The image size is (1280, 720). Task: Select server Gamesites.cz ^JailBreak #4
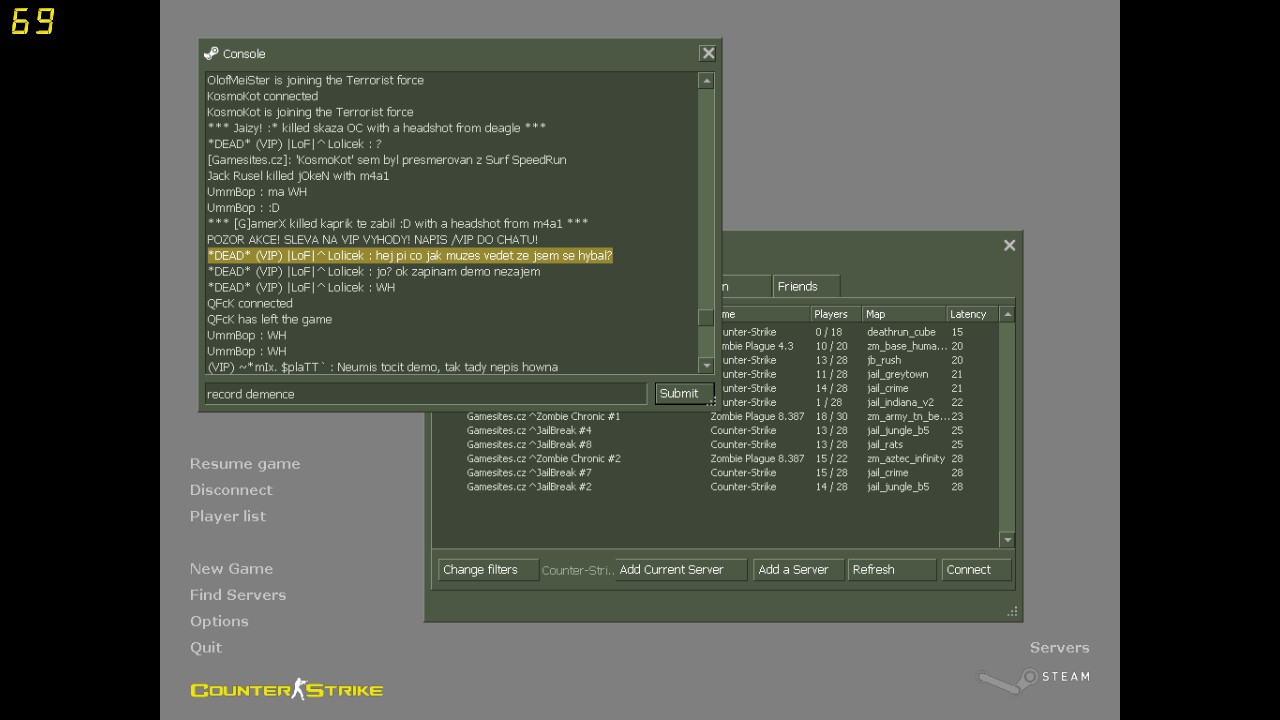click(715, 430)
